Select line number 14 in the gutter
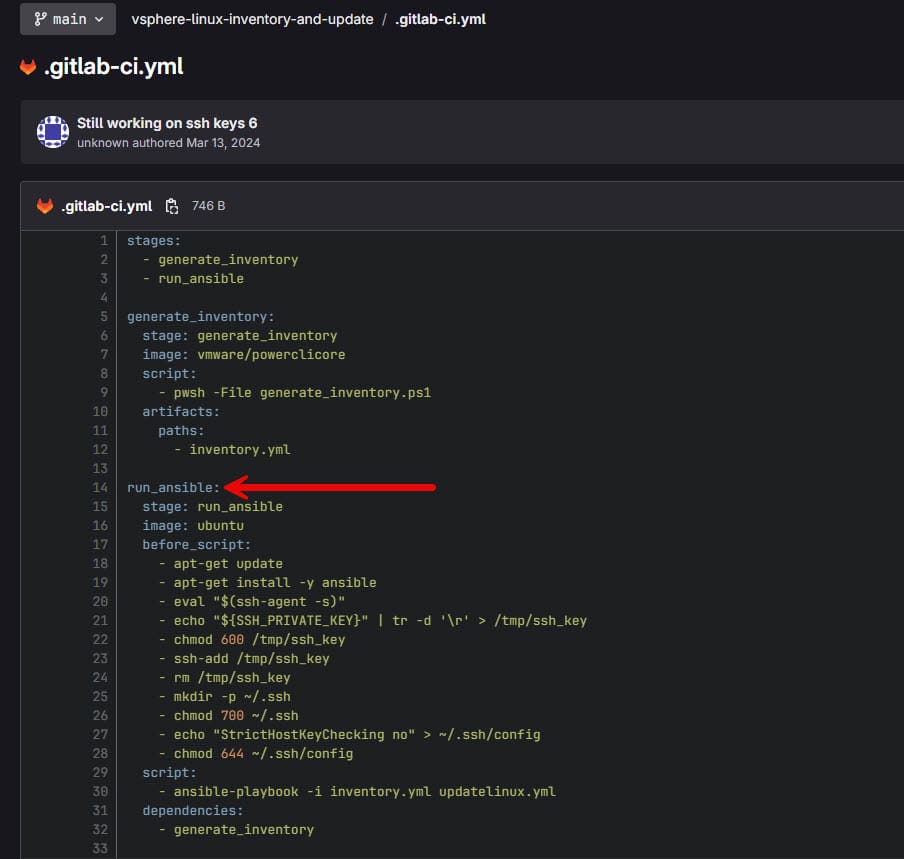Viewport: 904px width, 859px height. 100,488
